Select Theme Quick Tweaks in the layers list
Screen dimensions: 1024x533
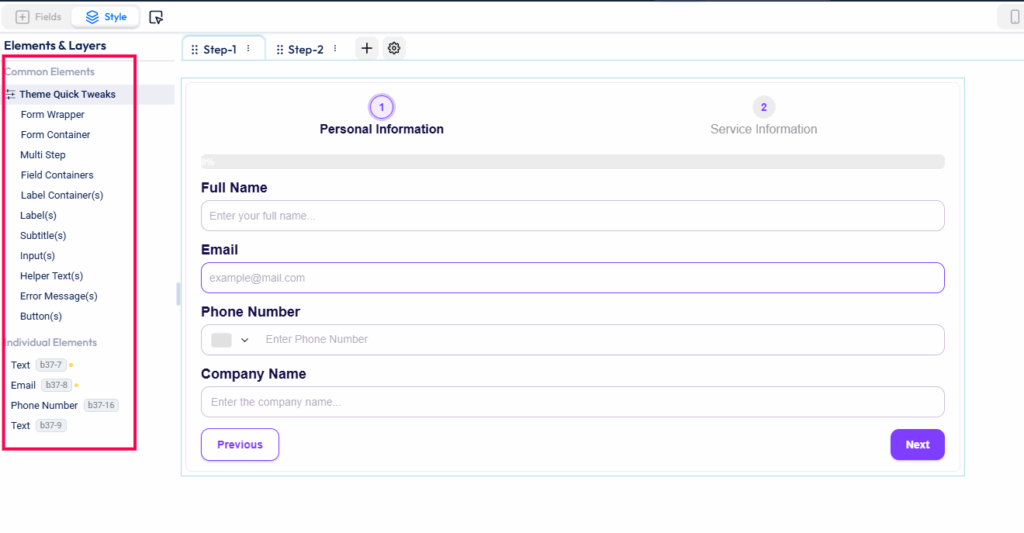pyautogui.click(x=67, y=94)
